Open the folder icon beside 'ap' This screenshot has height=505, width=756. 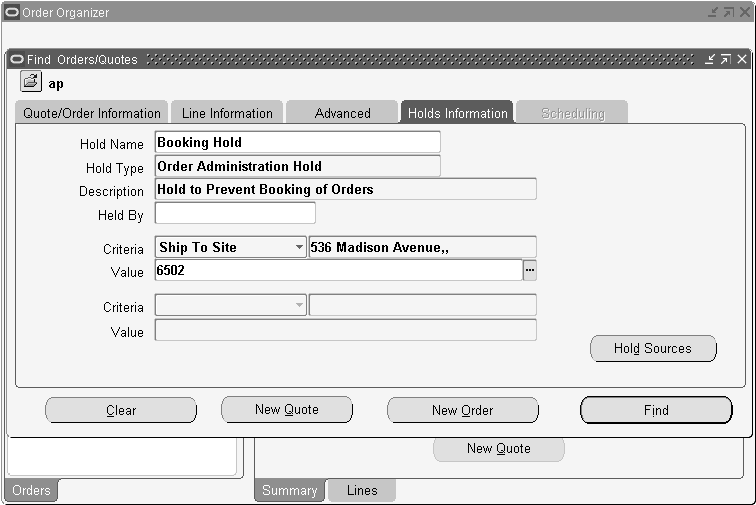(x=31, y=81)
